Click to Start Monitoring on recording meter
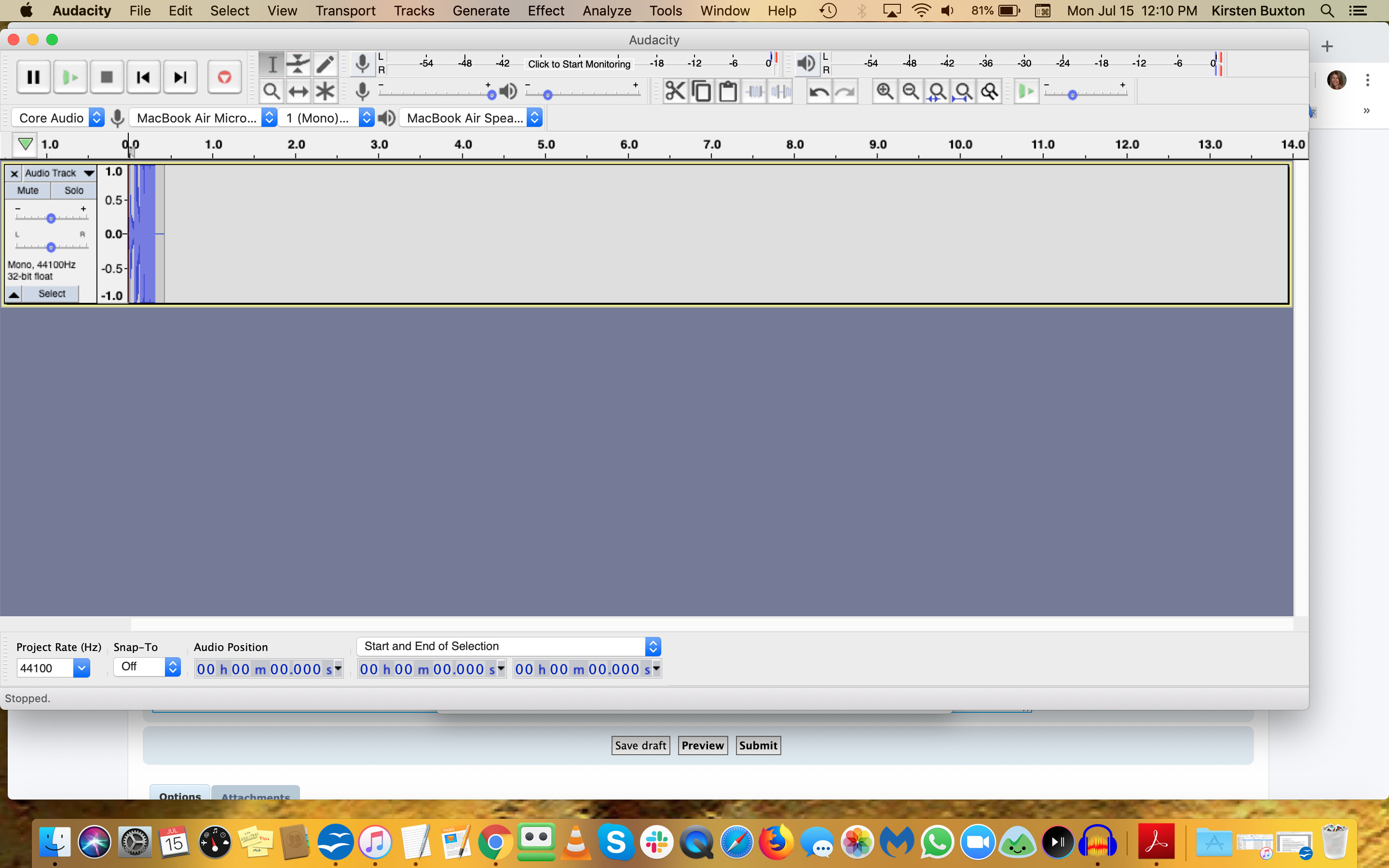Screen dimensions: 1389x868 coord(579,64)
